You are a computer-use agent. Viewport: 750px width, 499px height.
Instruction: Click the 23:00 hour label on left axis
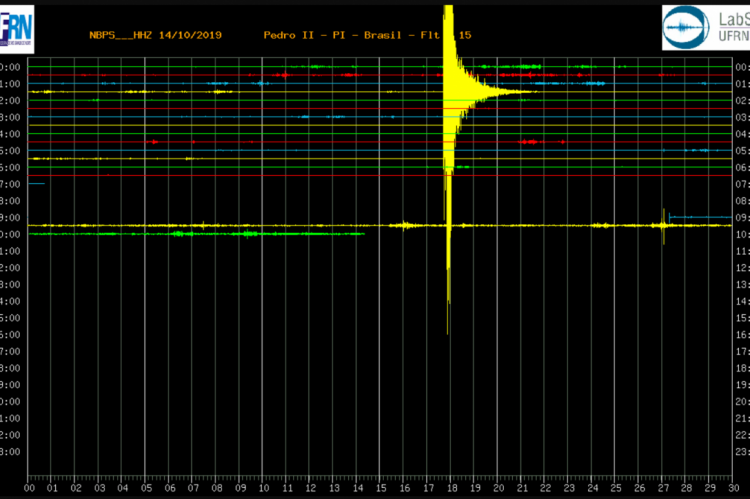coord(10,451)
